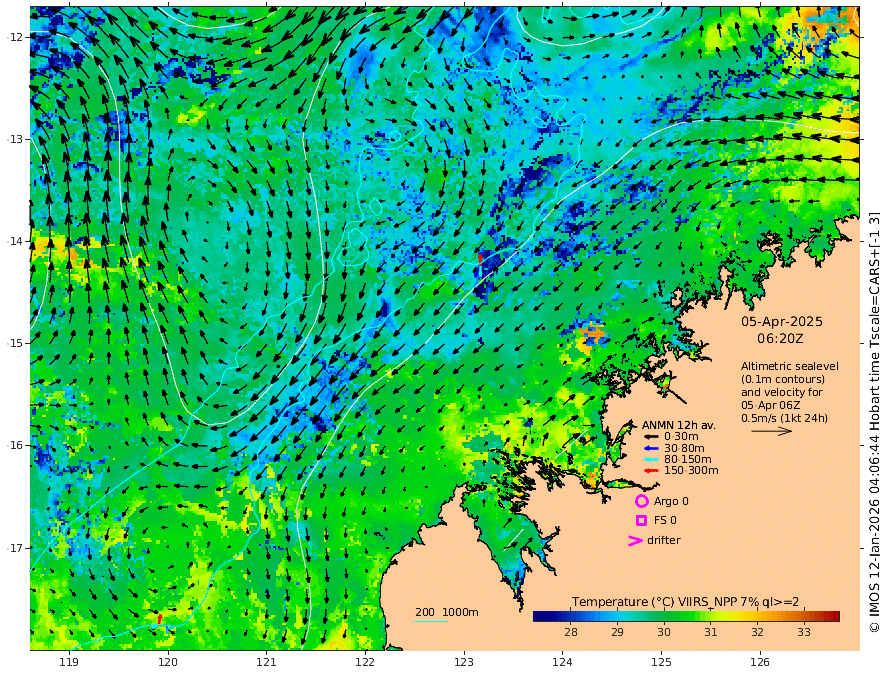The width and height of the screenshot is (880, 680).
Task: Click the red 150-300m legend arrow
Action: 651,471
